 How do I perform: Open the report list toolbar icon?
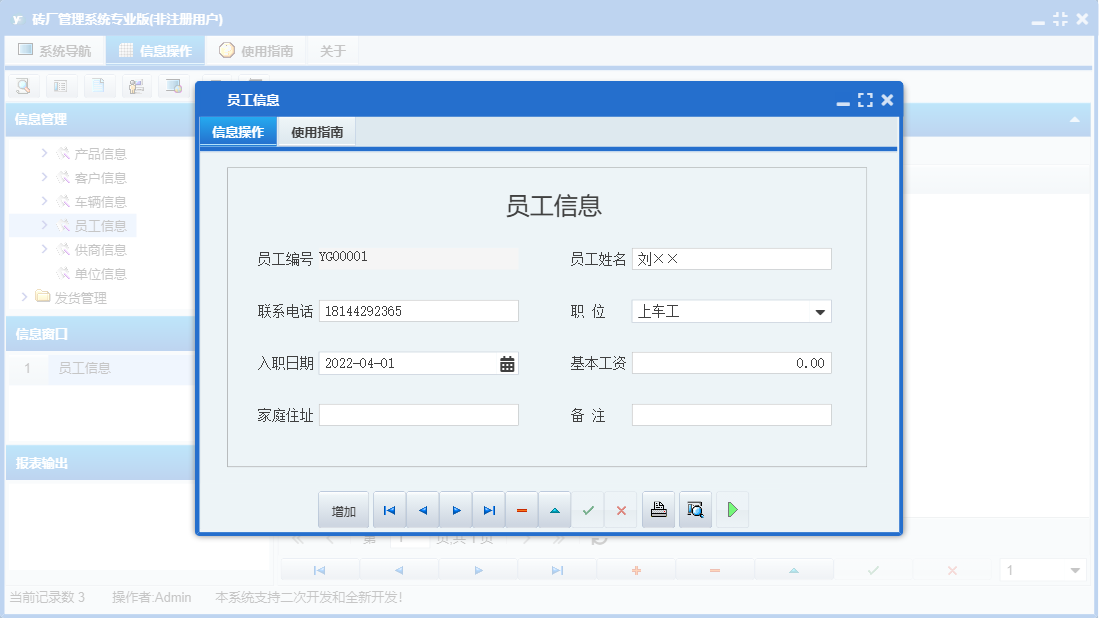click(x=62, y=87)
